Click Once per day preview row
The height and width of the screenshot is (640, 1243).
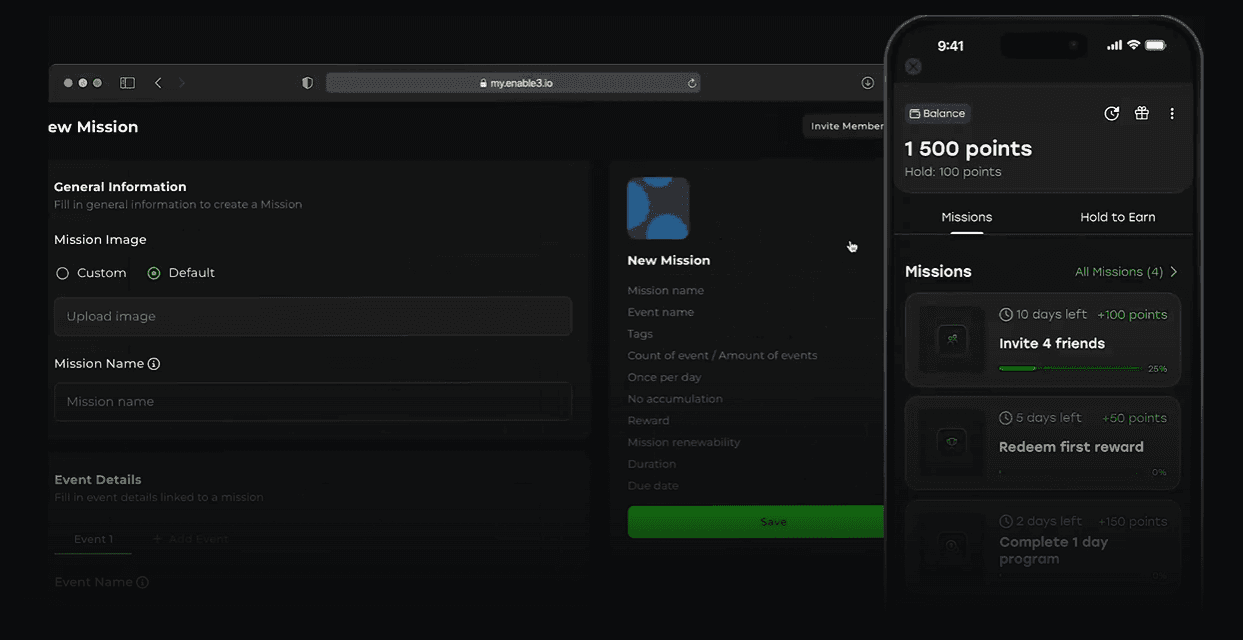(664, 377)
